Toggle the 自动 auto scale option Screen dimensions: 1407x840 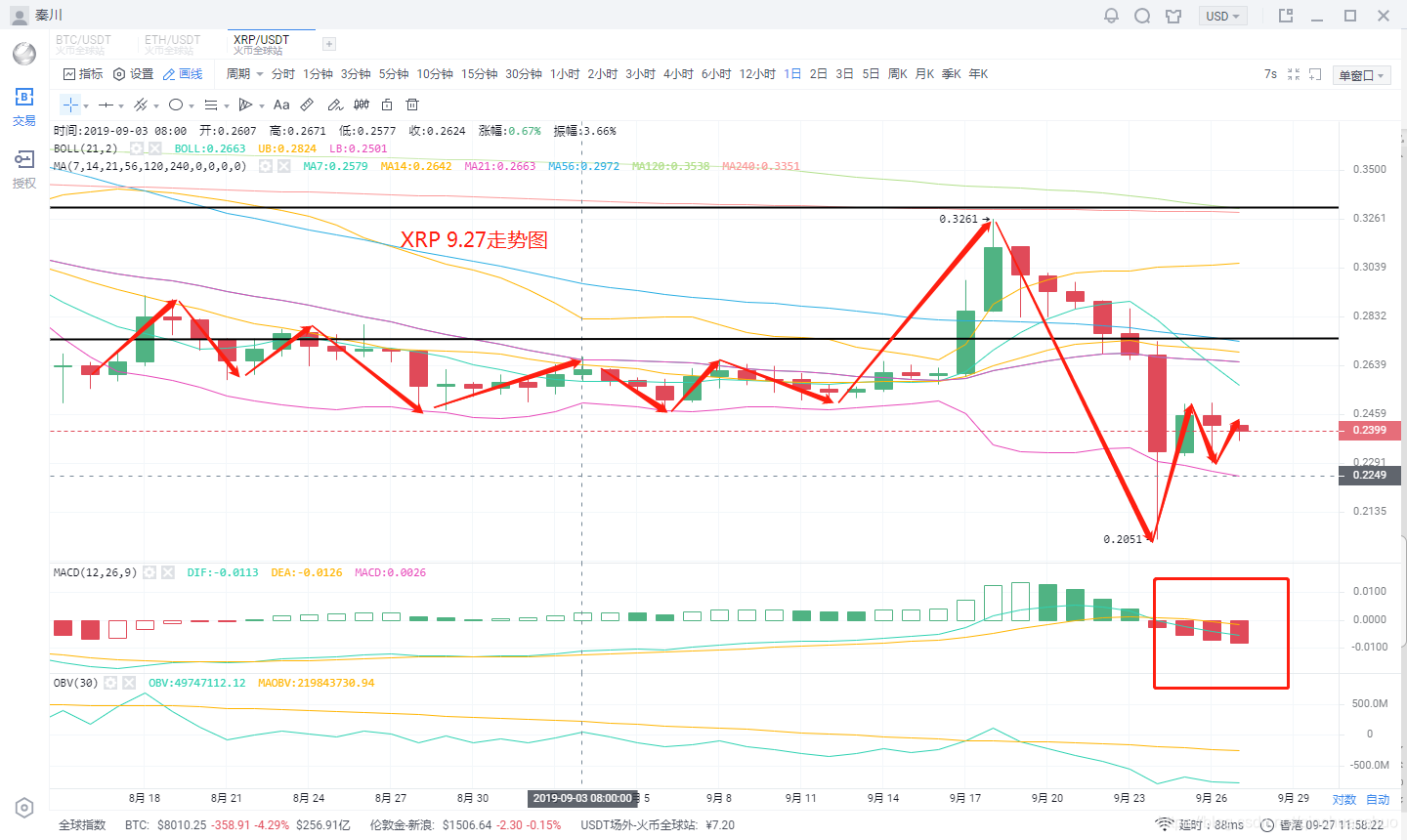coord(1378,799)
